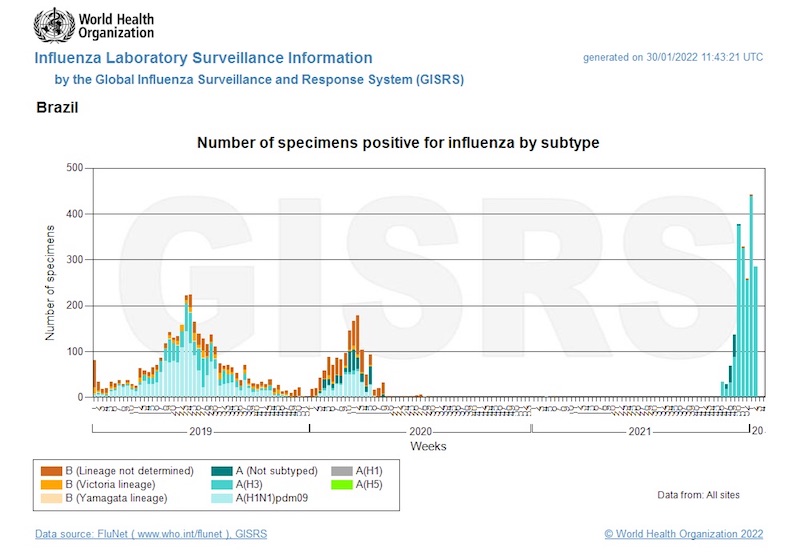Click the A(H1N1)pdm09 light blue swatch

pyautogui.click(x=221, y=498)
